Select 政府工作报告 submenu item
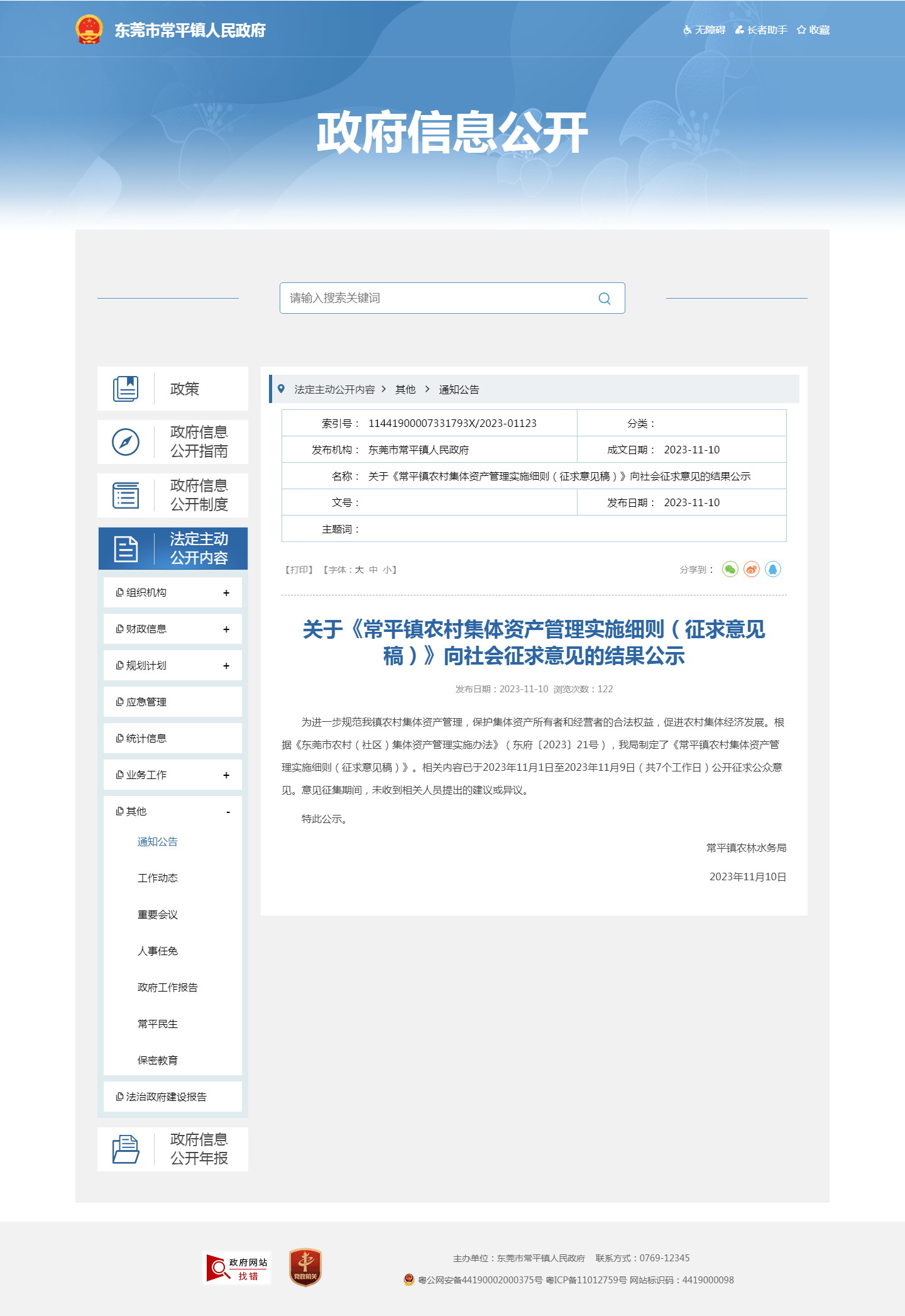This screenshot has width=905, height=1316. click(x=168, y=988)
